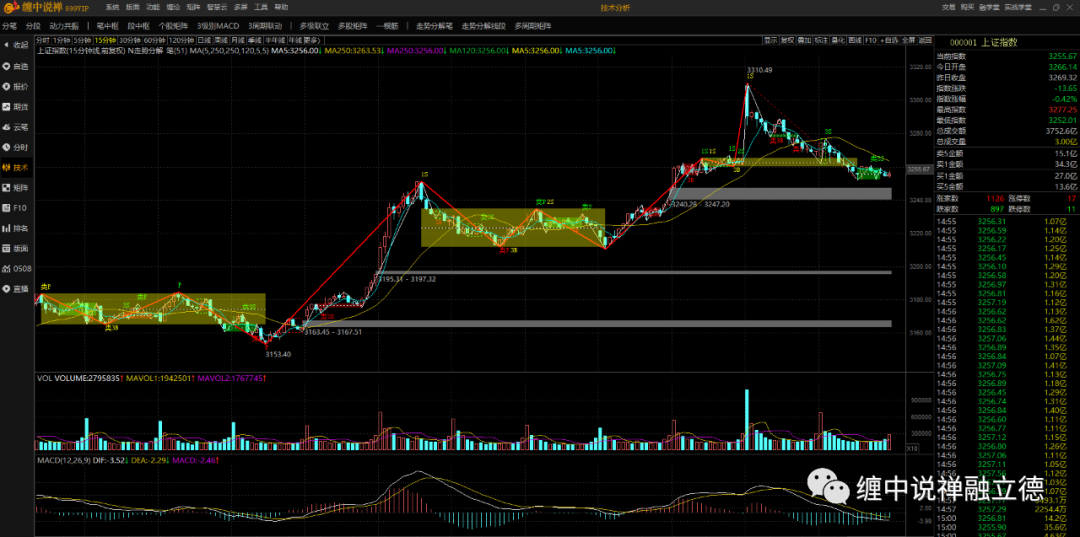
Task: Expand 更多 periods dropdown
Action: [x=312, y=40]
